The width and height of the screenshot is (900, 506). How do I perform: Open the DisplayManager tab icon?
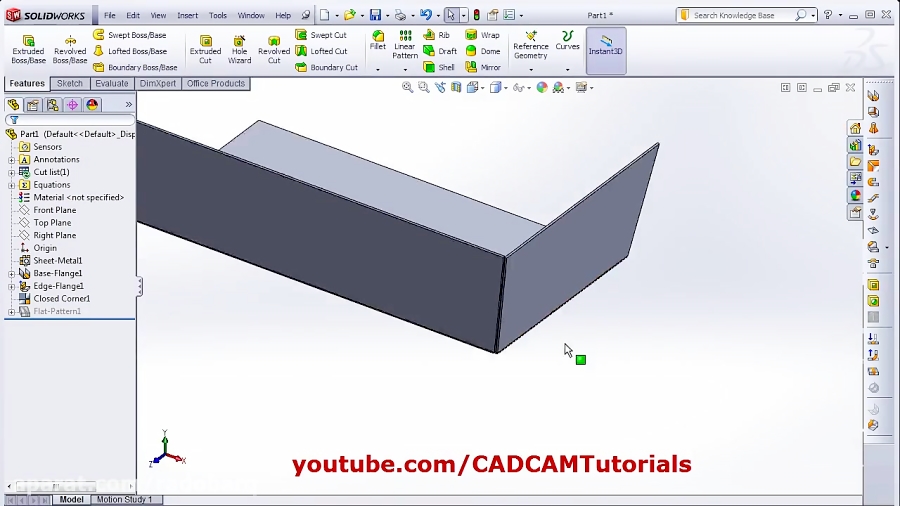92,104
